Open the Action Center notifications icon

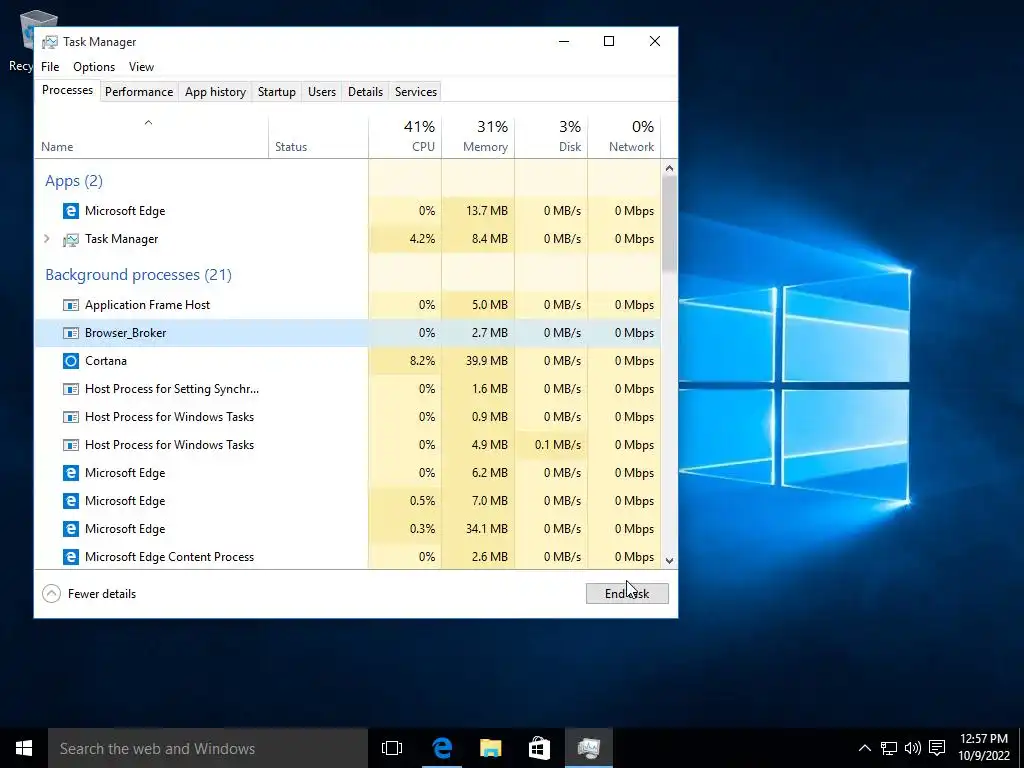click(937, 748)
